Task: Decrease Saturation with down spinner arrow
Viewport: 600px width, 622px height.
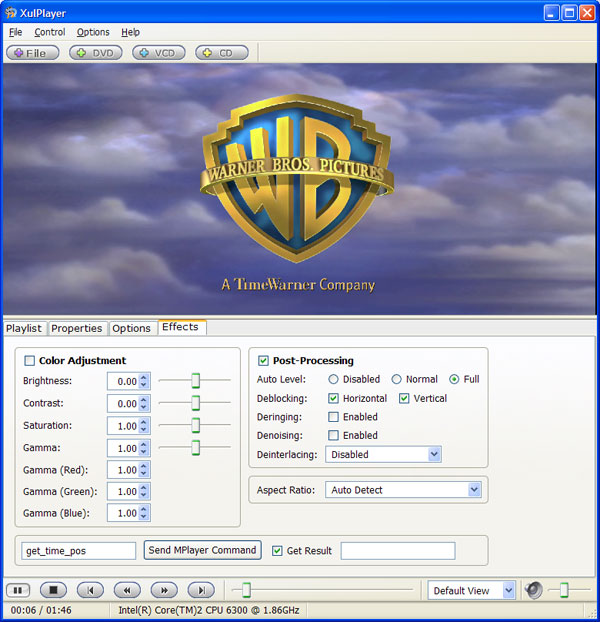Action: pos(144,430)
